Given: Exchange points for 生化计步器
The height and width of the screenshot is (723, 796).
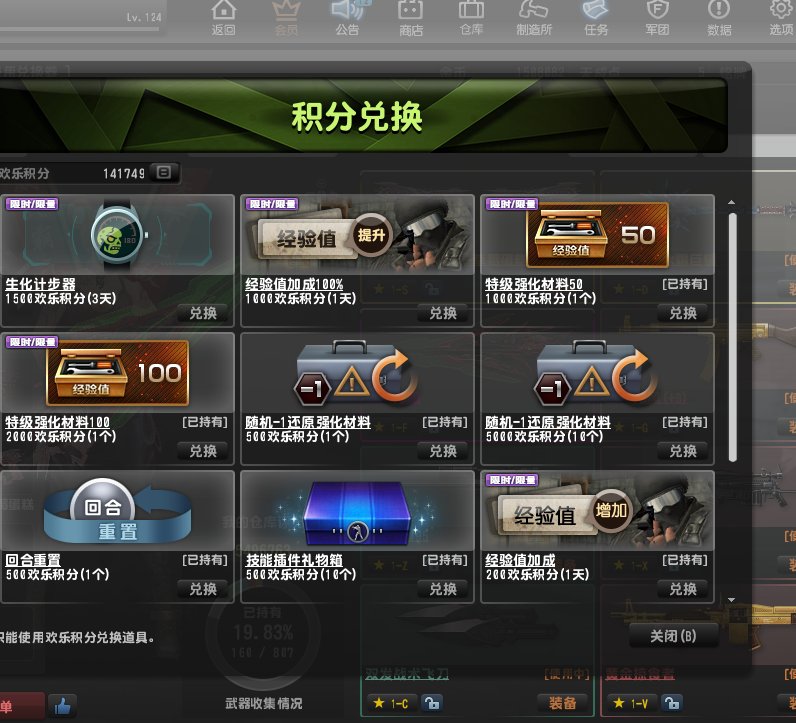Looking at the screenshot, I should 203,313.
